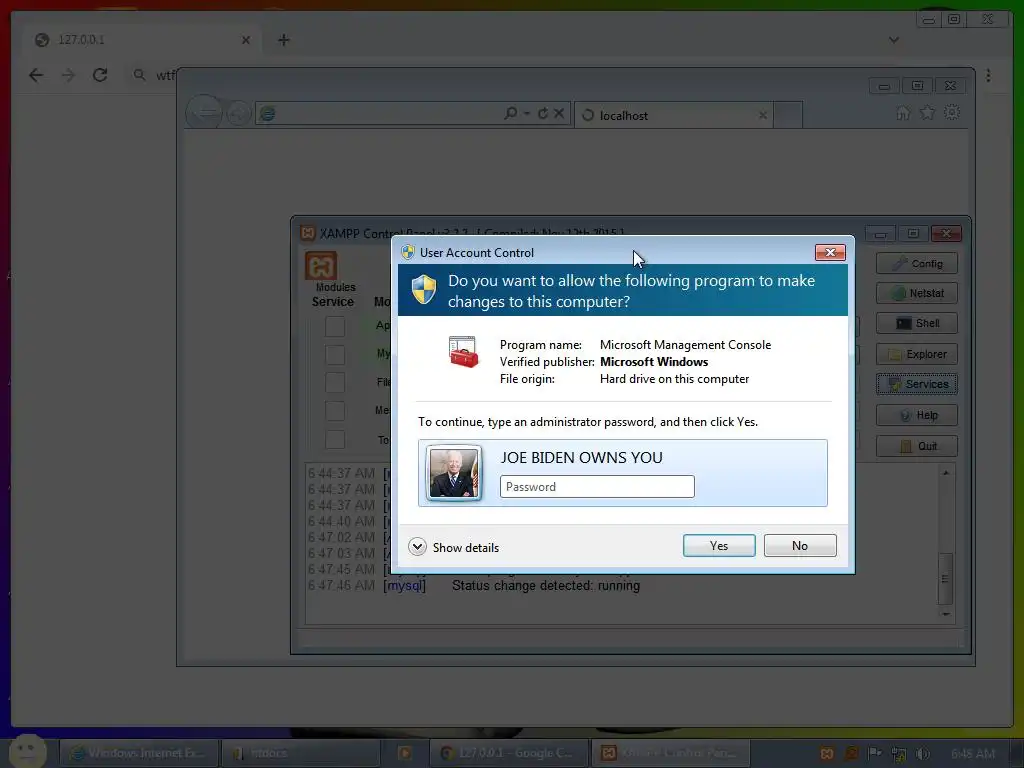Click the Internet Explorer Home icon
The image size is (1024, 768).
coord(903,114)
